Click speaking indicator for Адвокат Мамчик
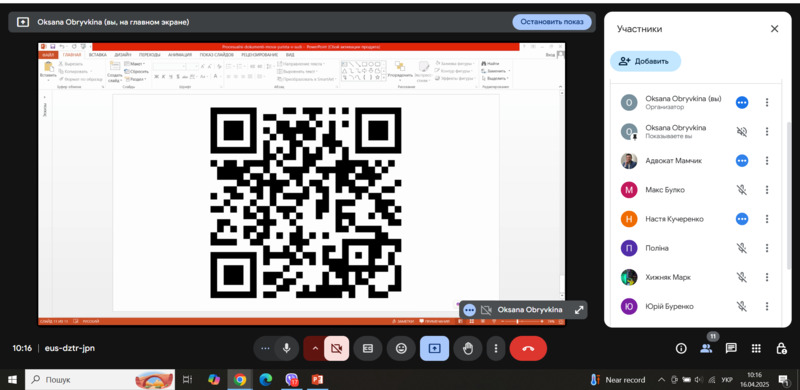 click(742, 161)
